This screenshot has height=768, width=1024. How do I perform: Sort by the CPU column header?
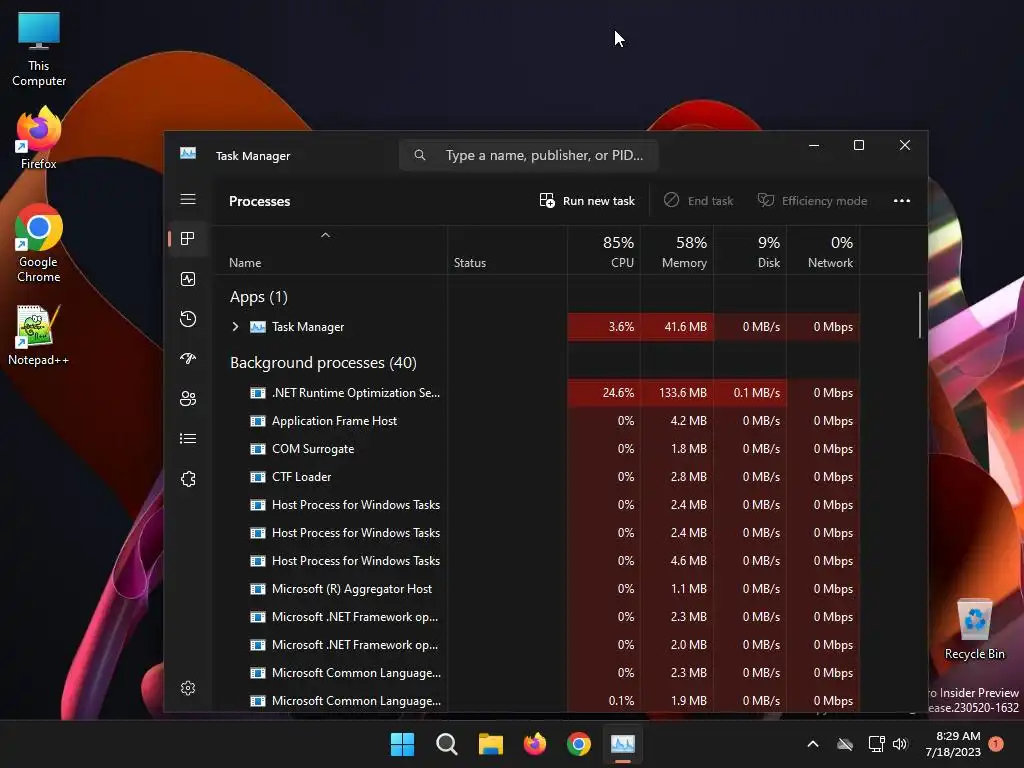pos(605,252)
